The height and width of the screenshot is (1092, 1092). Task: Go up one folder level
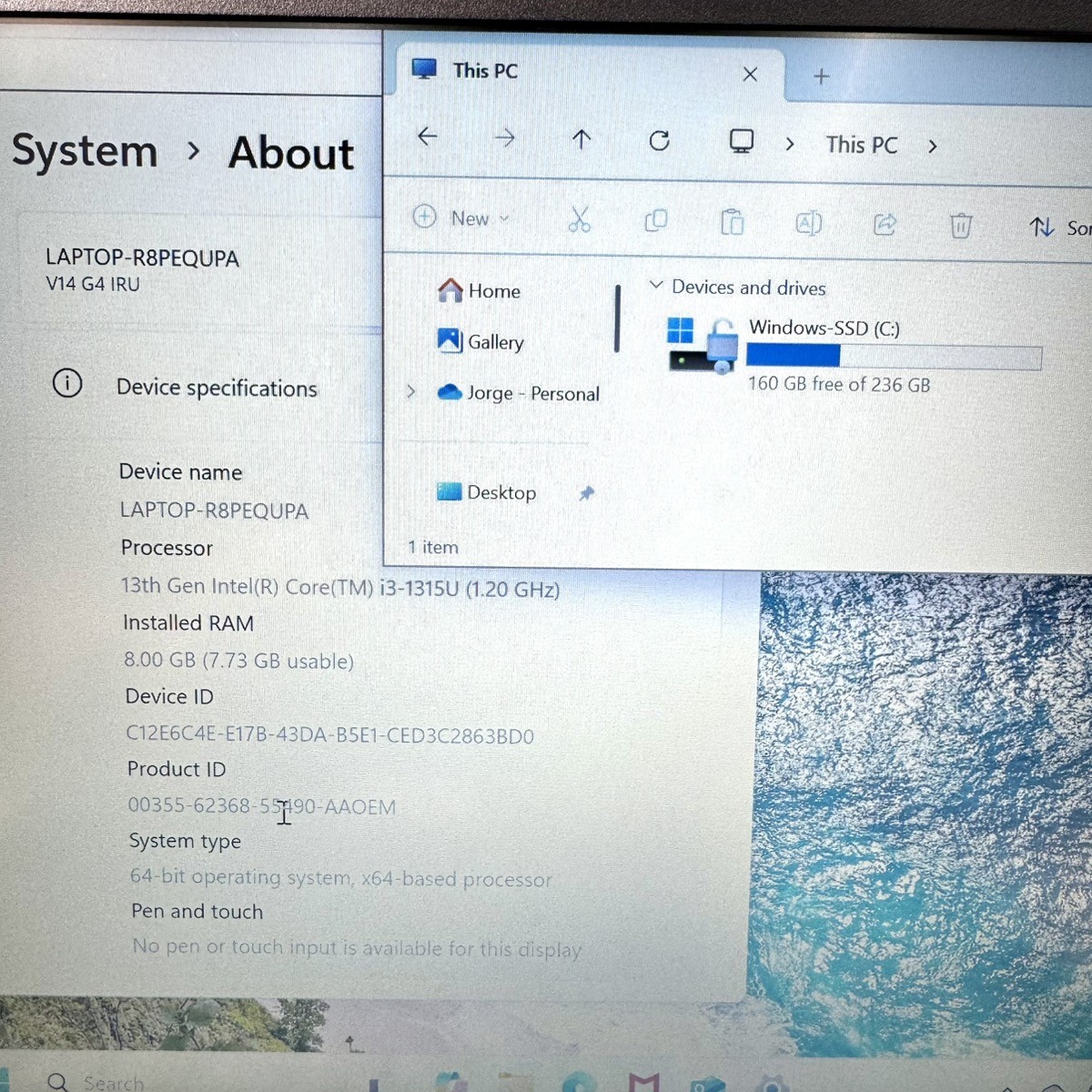pos(581,139)
